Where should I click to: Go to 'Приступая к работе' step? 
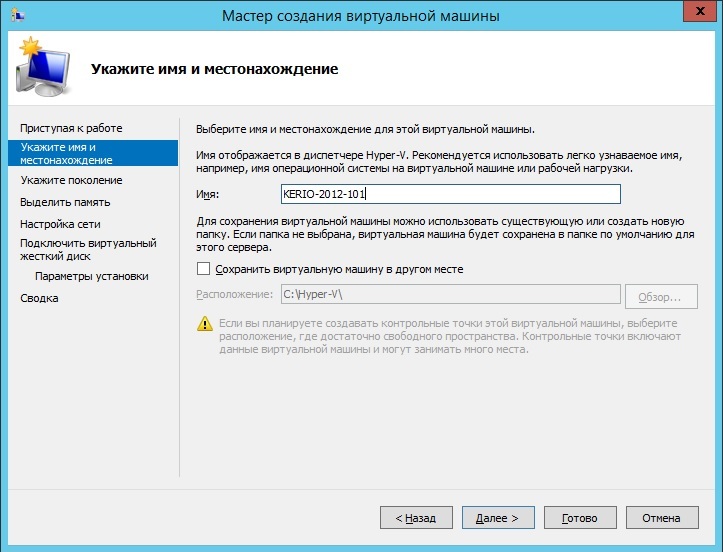point(71,128)
